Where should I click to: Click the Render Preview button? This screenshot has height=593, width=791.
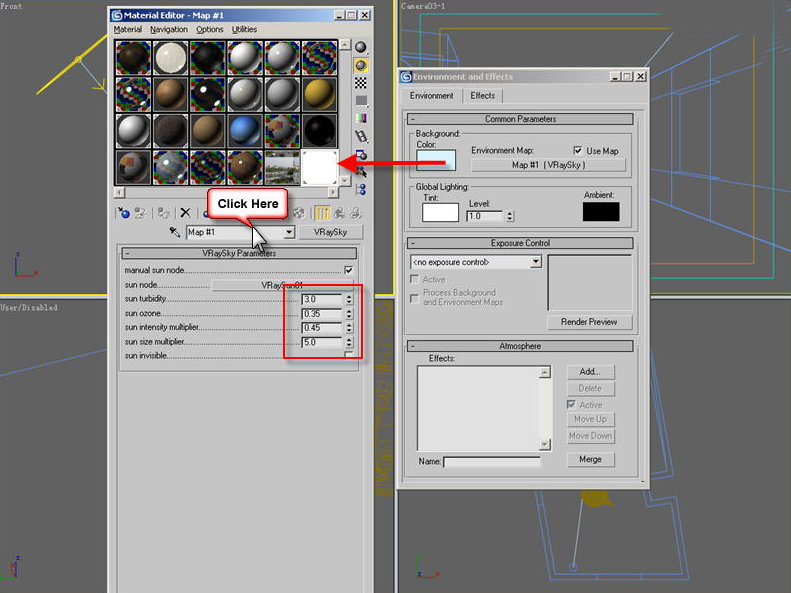click(x=589, y=322)
